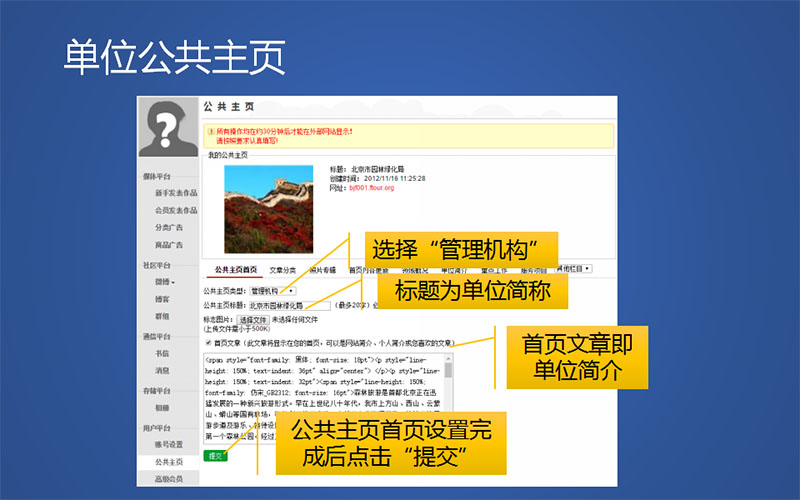Select 公共主页 in sidebar

168,462
